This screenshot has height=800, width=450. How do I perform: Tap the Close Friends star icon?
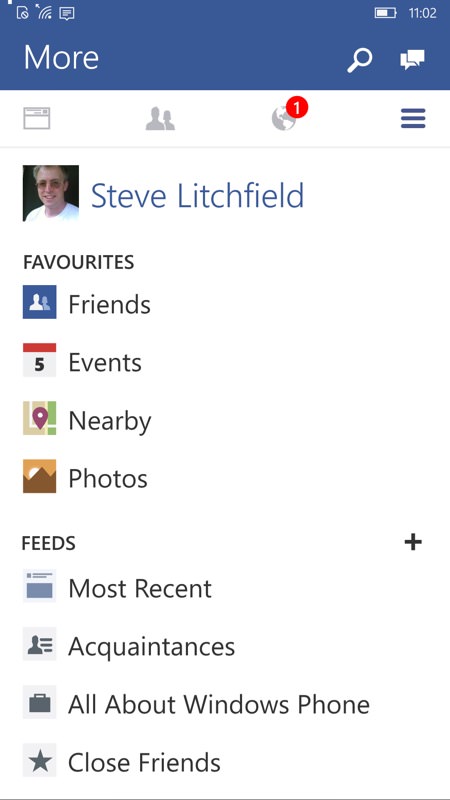coord(39,760)
